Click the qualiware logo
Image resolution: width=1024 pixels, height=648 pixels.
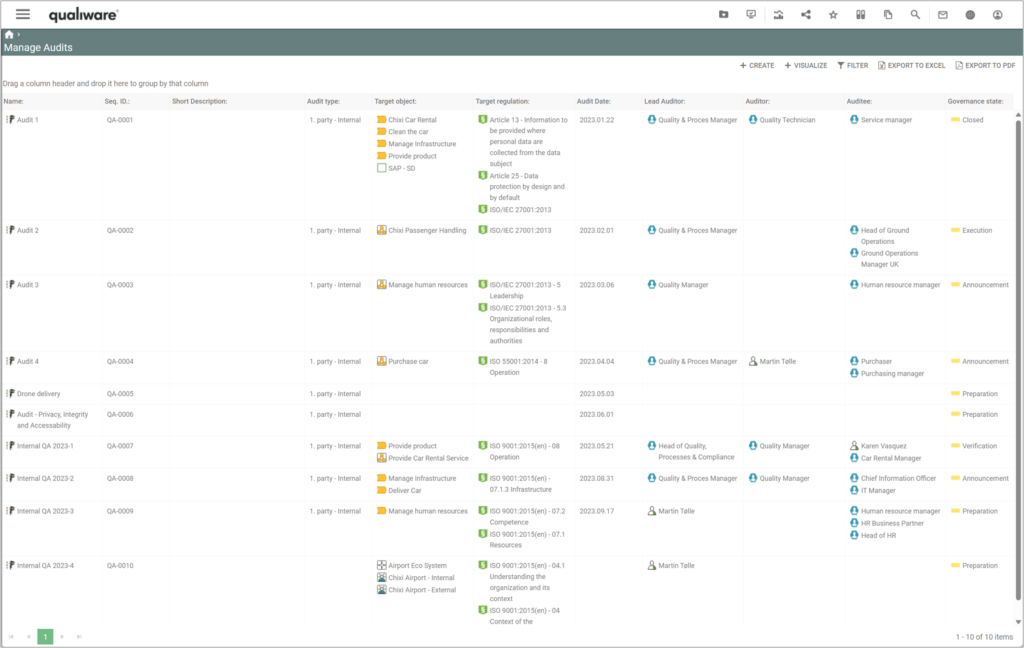pyautogui.click(x=84, y=15)
